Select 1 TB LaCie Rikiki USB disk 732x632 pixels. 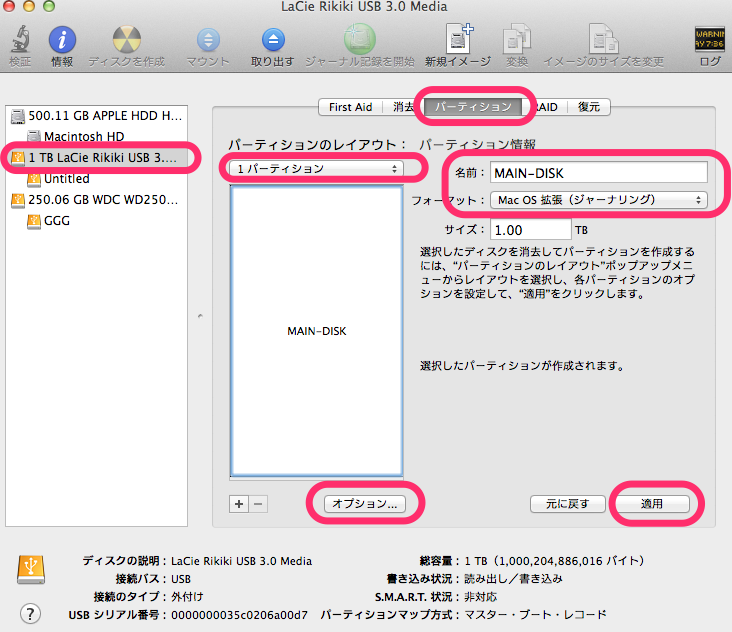coord(97,158)
